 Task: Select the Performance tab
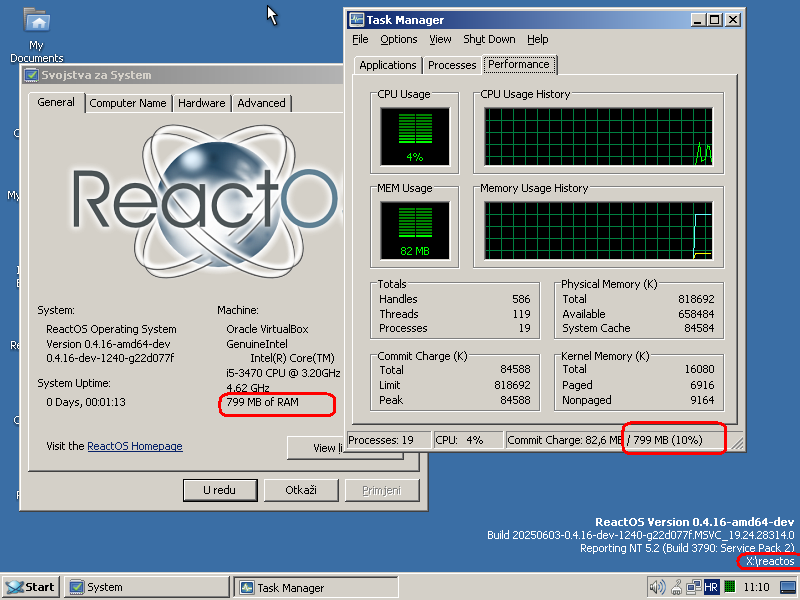(x=519, y=64)
